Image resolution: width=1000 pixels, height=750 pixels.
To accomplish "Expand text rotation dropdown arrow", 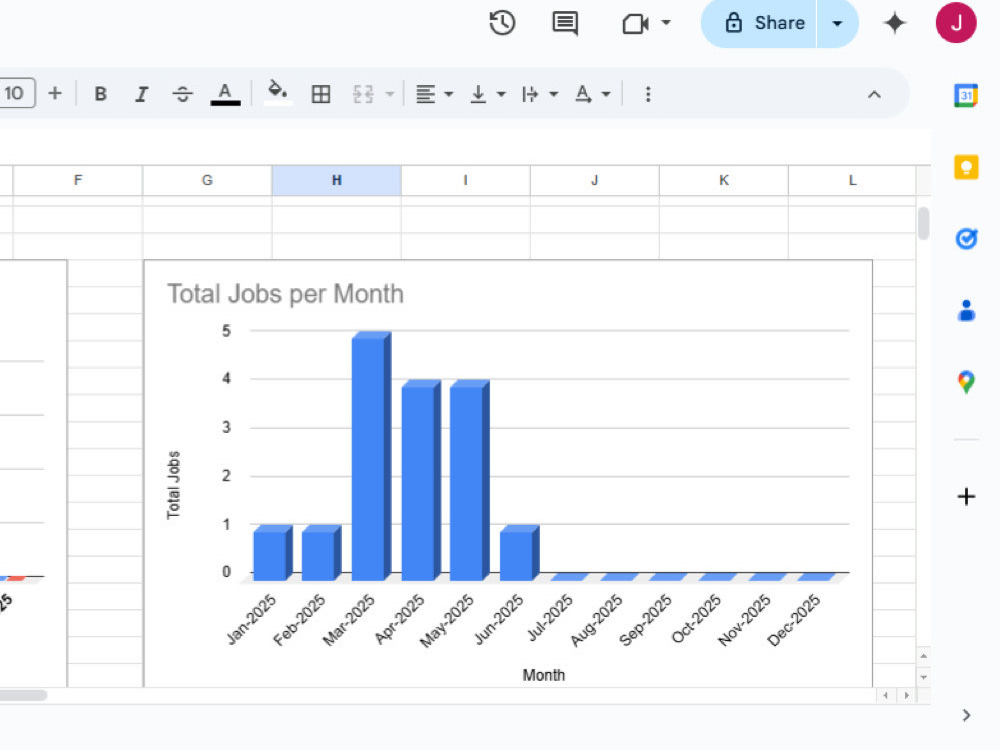I will [x=606, y=94].
